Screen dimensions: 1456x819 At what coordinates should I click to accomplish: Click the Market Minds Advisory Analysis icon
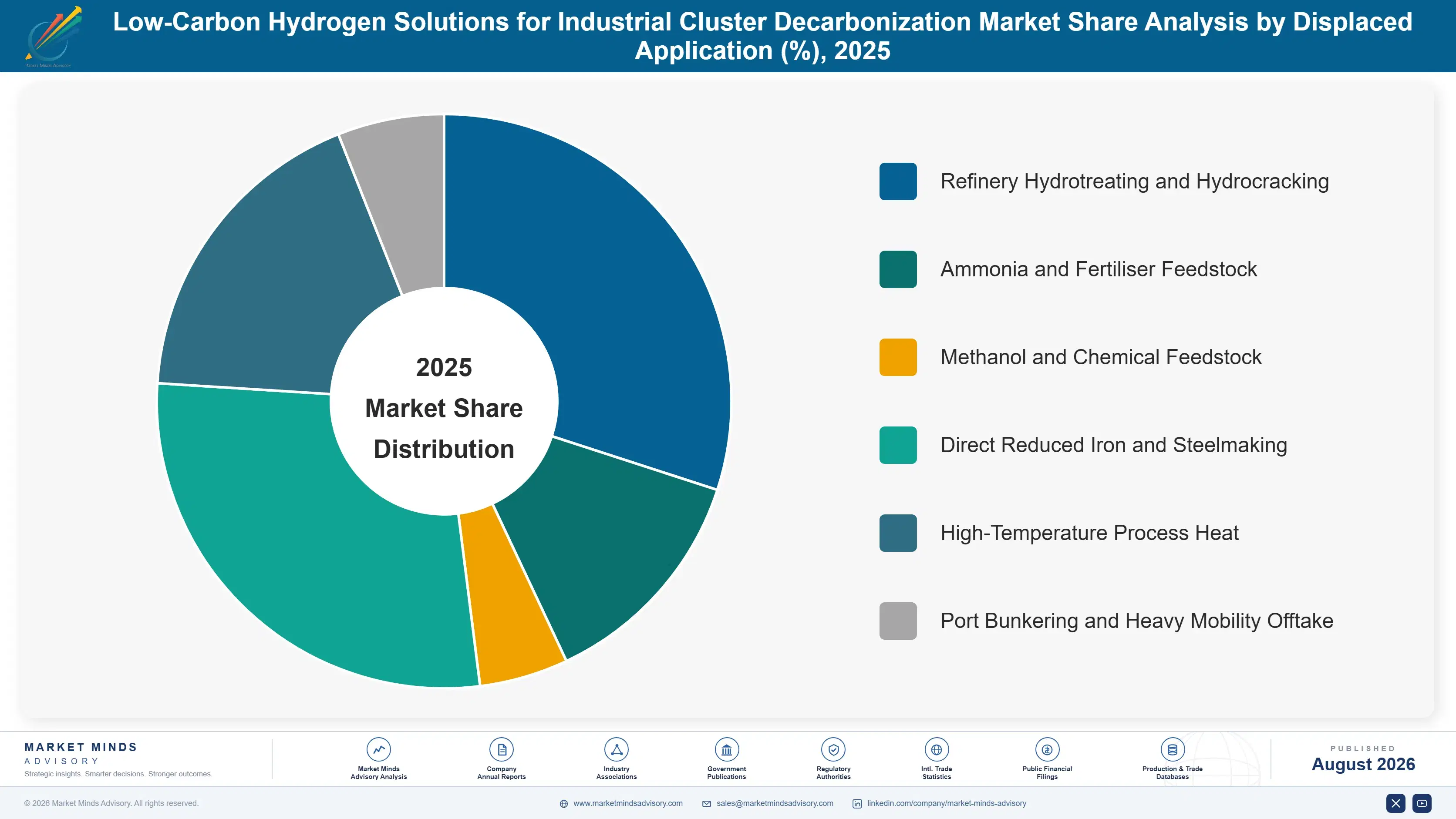pos(379,749)
